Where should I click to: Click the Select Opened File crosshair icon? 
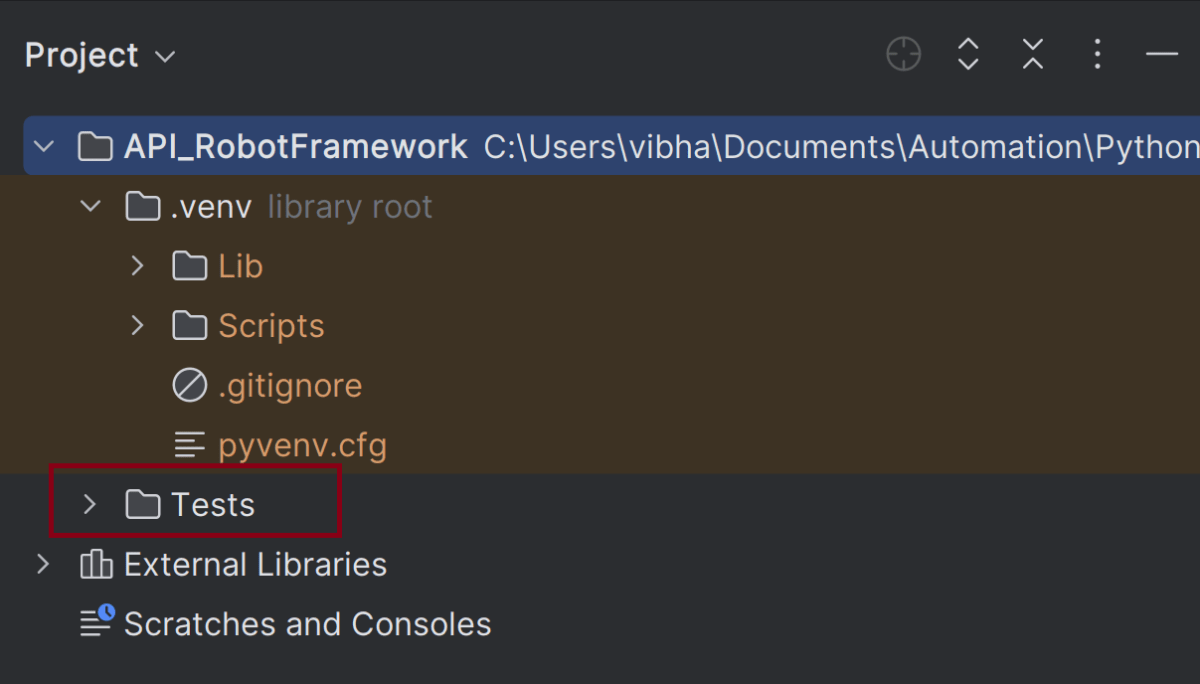click(903, 54)
